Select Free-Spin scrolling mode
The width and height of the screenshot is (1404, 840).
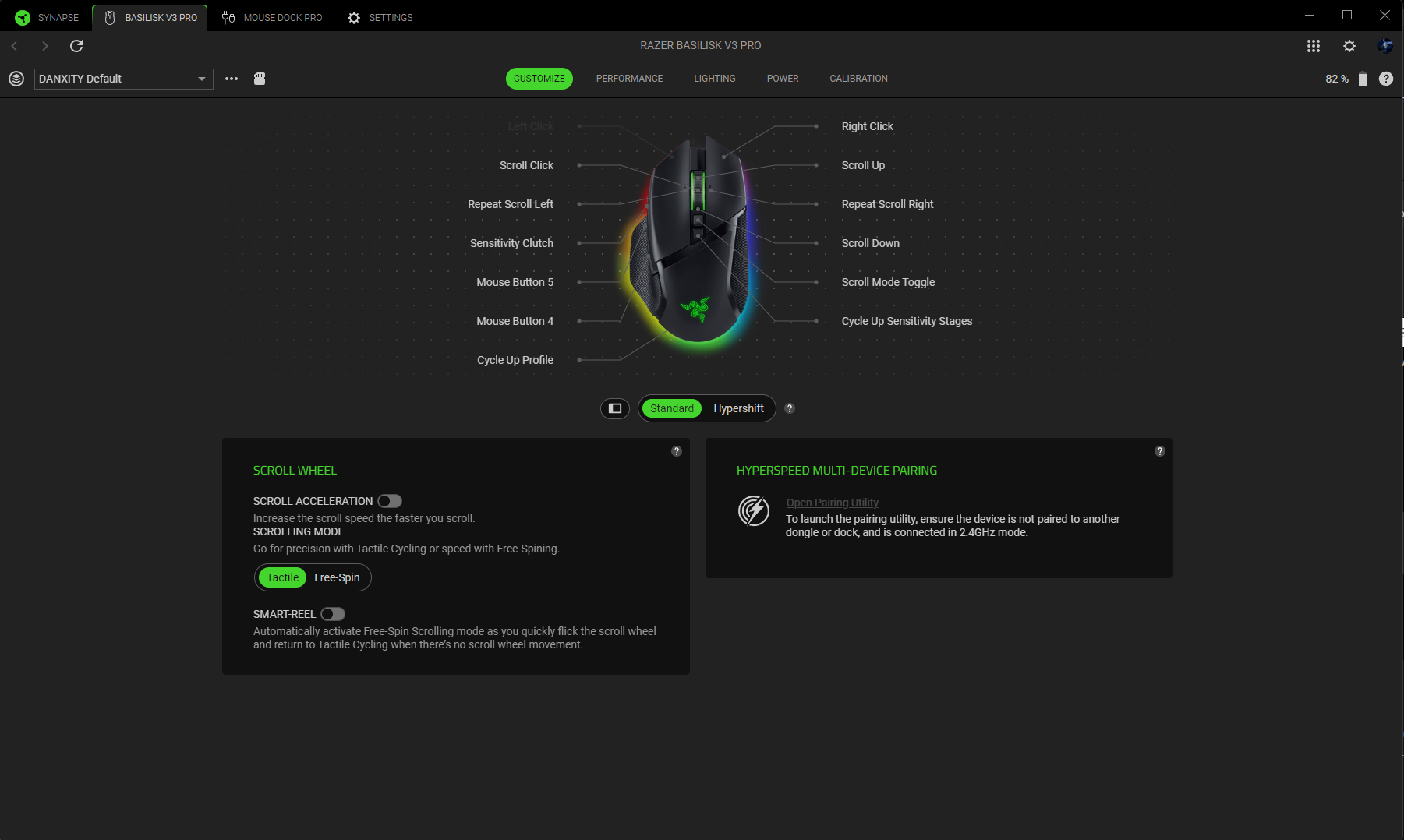337,577
